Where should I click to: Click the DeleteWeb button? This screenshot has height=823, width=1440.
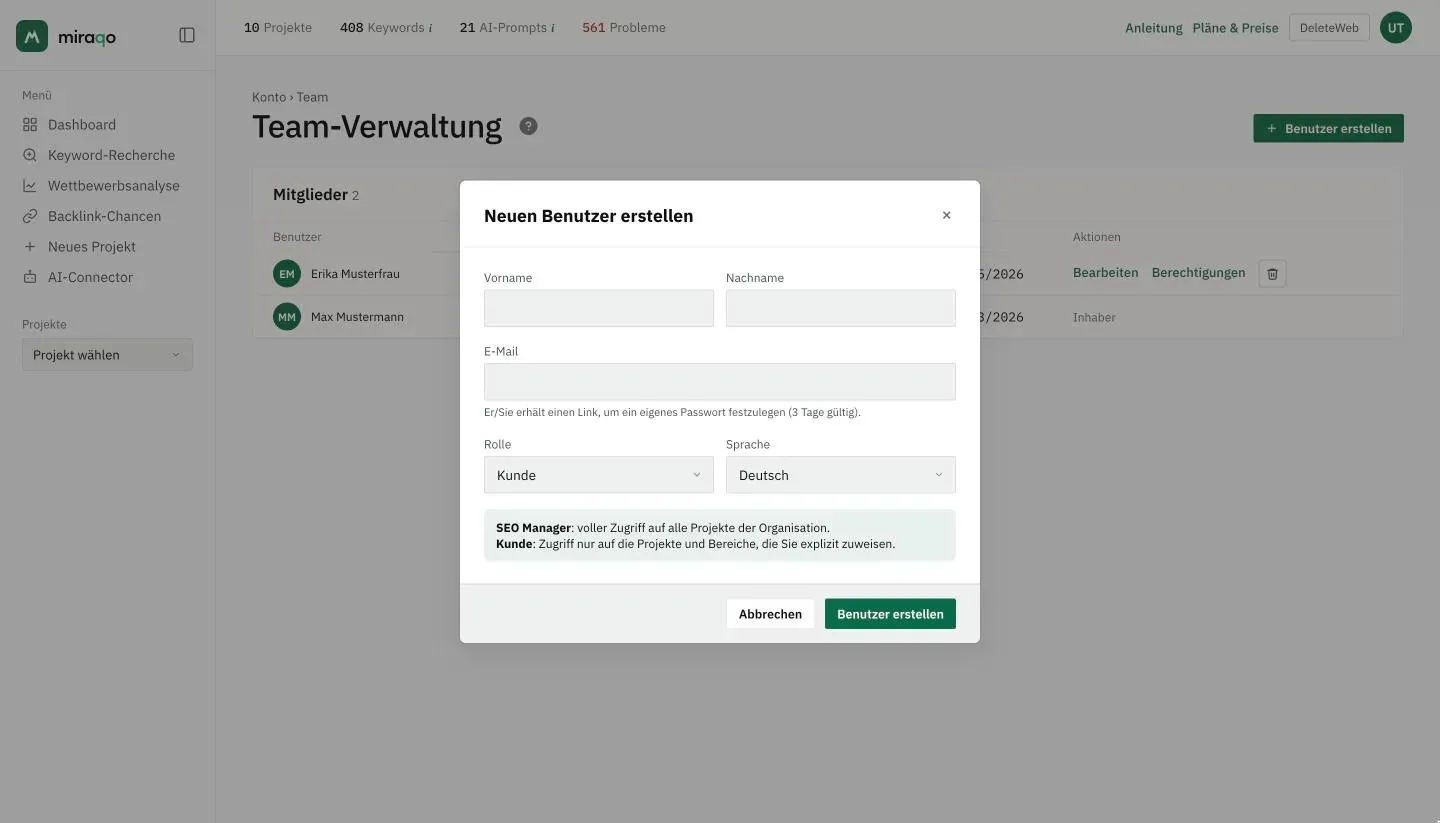(x=1329, y=28)
